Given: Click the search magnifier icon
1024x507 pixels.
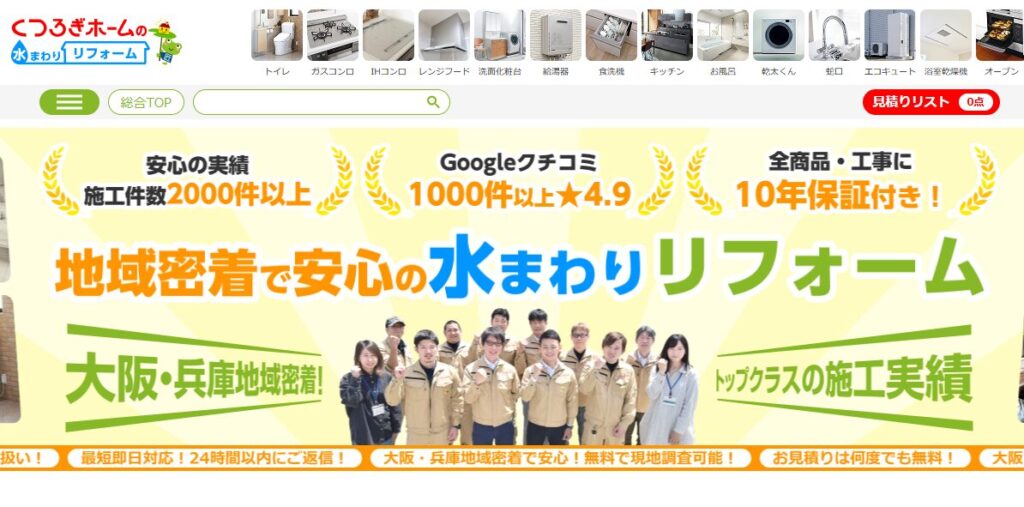Looking at the screenshot, I should click(x=433, y=102).
